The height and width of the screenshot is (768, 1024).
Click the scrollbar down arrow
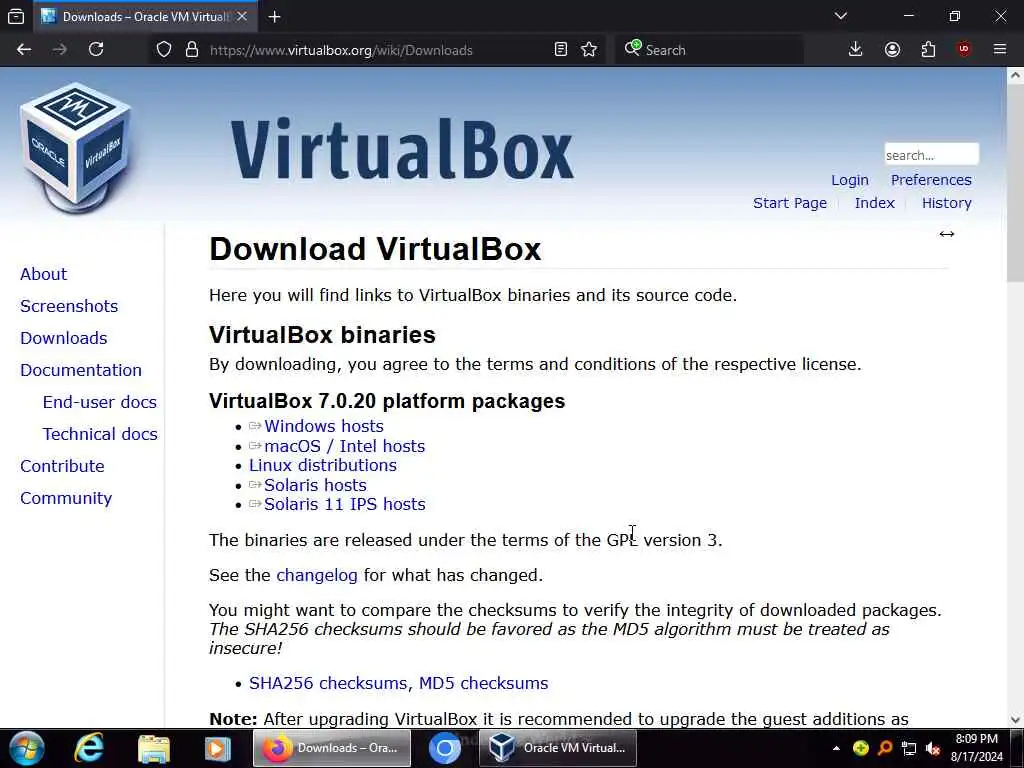[1015, 720]
